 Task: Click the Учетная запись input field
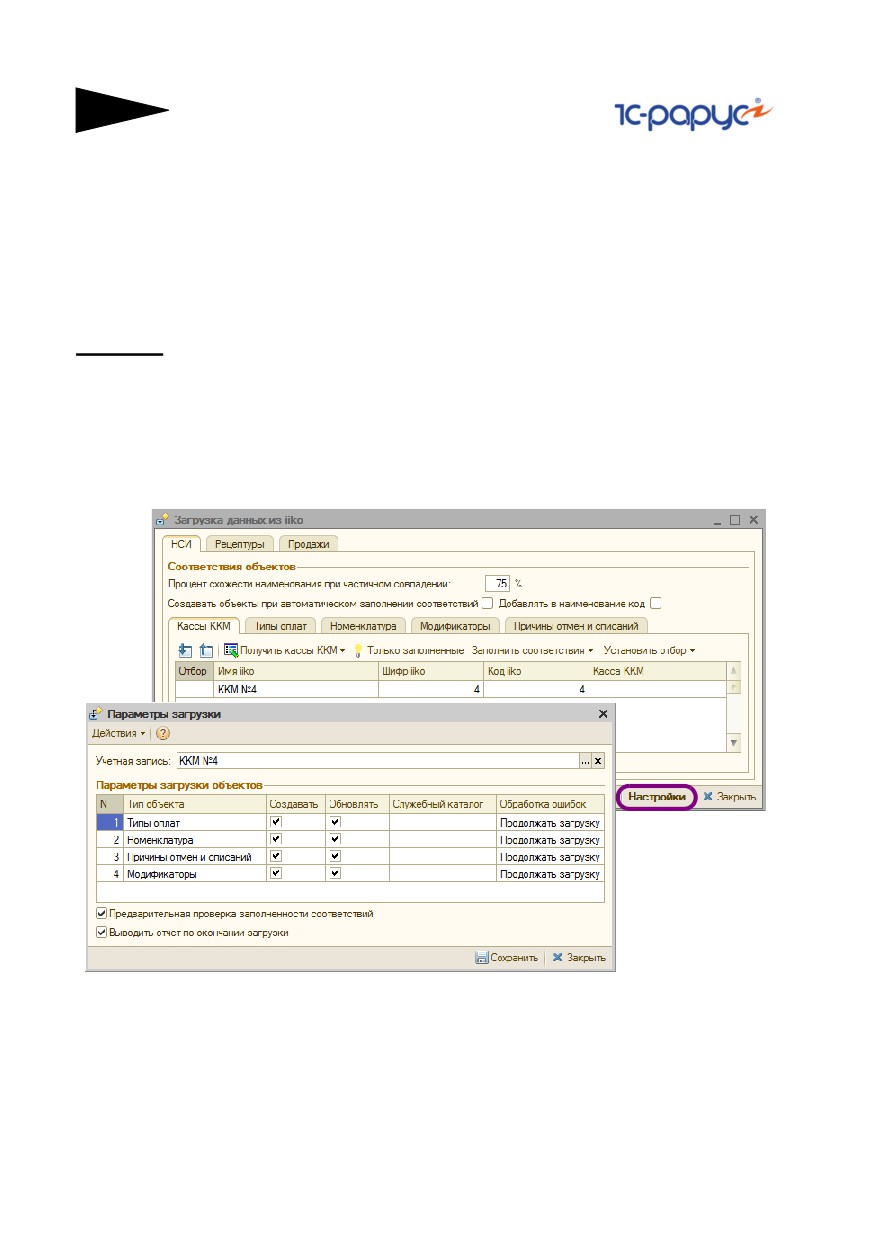point(377,761)
